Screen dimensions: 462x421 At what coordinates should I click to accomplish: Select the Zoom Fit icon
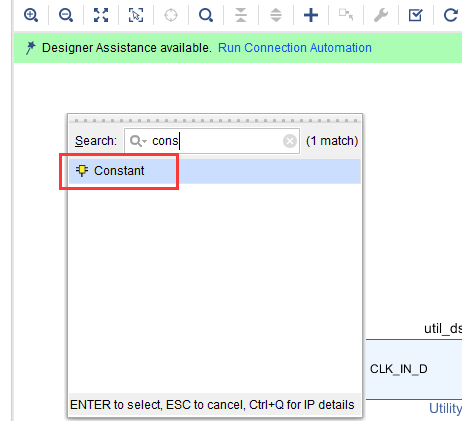pyautogui.click(x=101, y=15)
